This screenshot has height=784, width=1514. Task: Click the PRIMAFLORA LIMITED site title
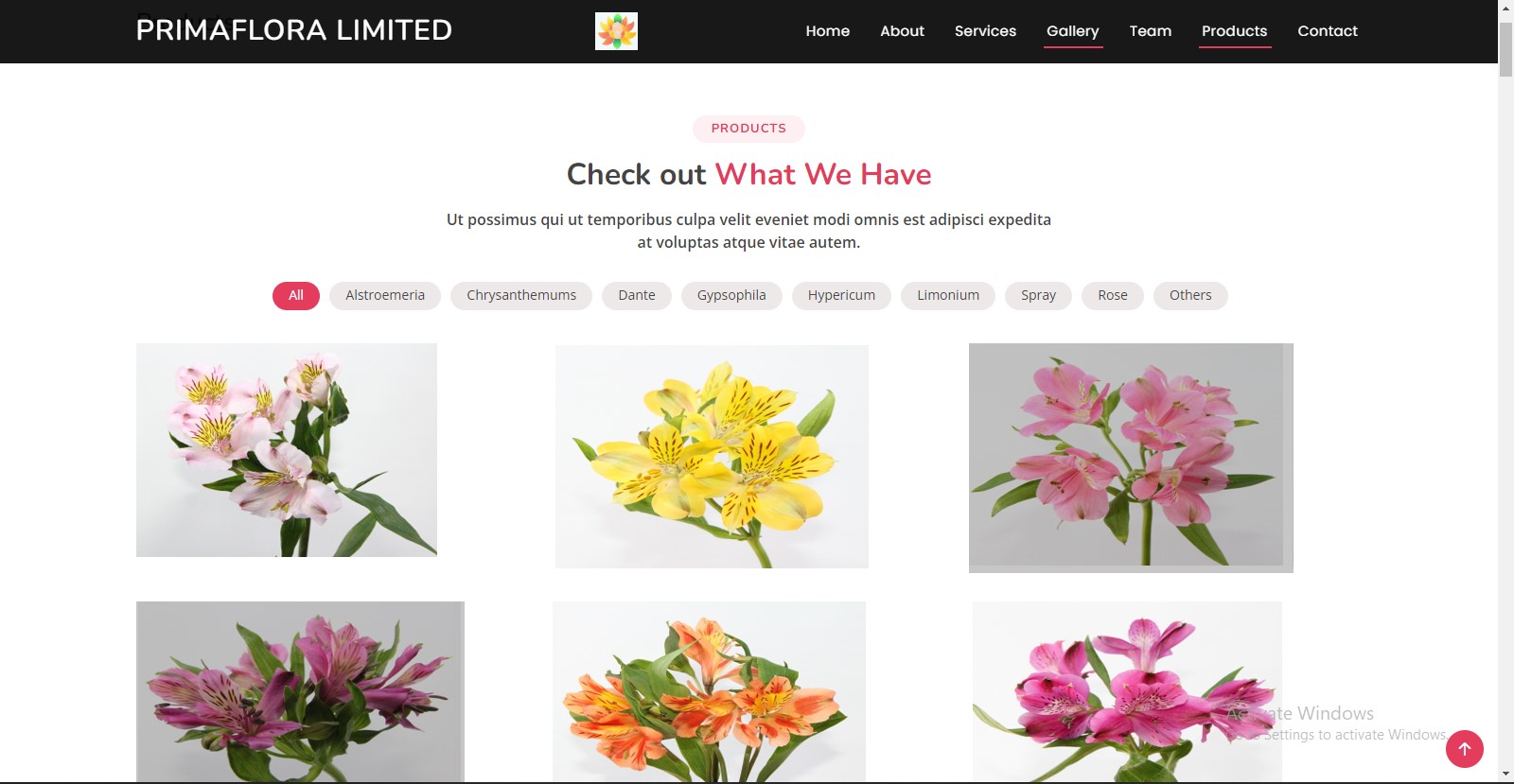pyautogui.click(x=294, y=30)
